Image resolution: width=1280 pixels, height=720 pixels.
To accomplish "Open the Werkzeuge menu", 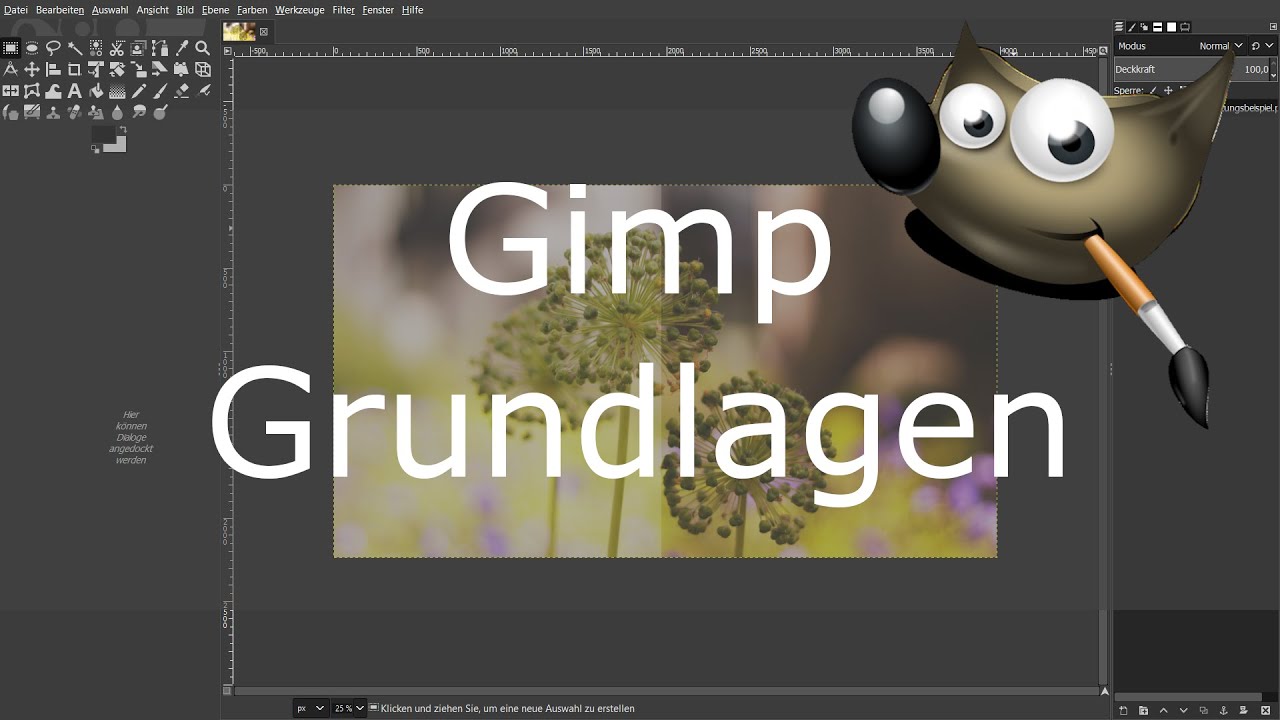I will [299, 10].
